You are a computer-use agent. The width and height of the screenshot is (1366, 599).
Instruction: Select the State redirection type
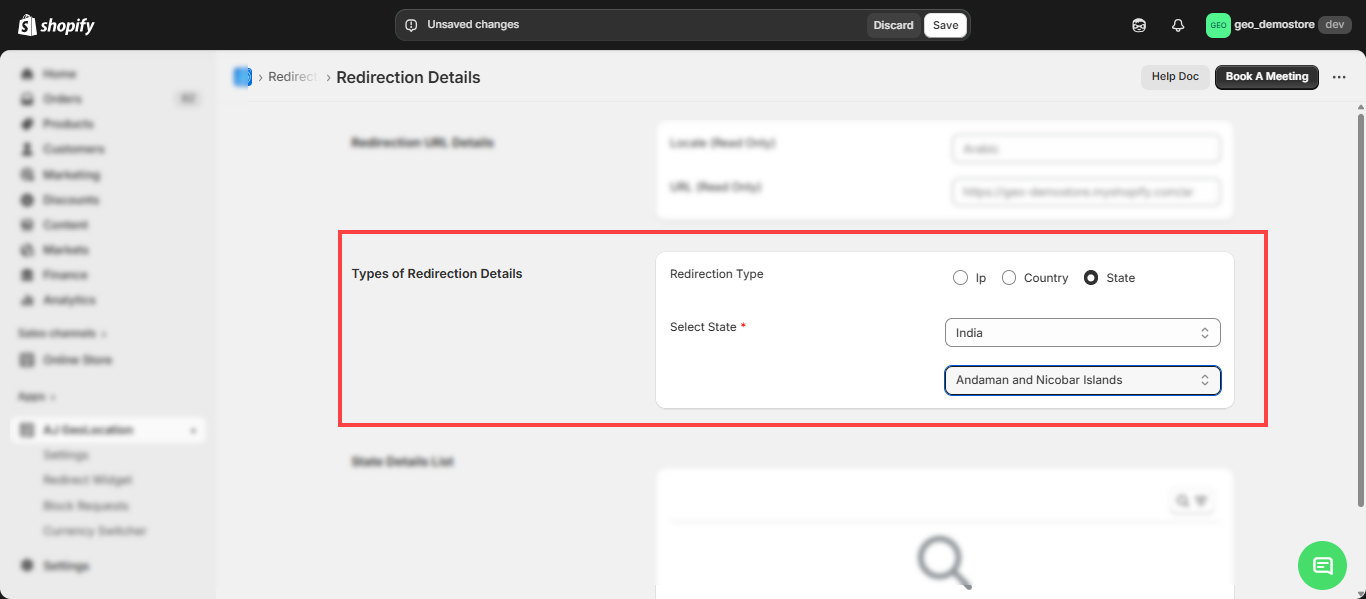coord(1091,278)
